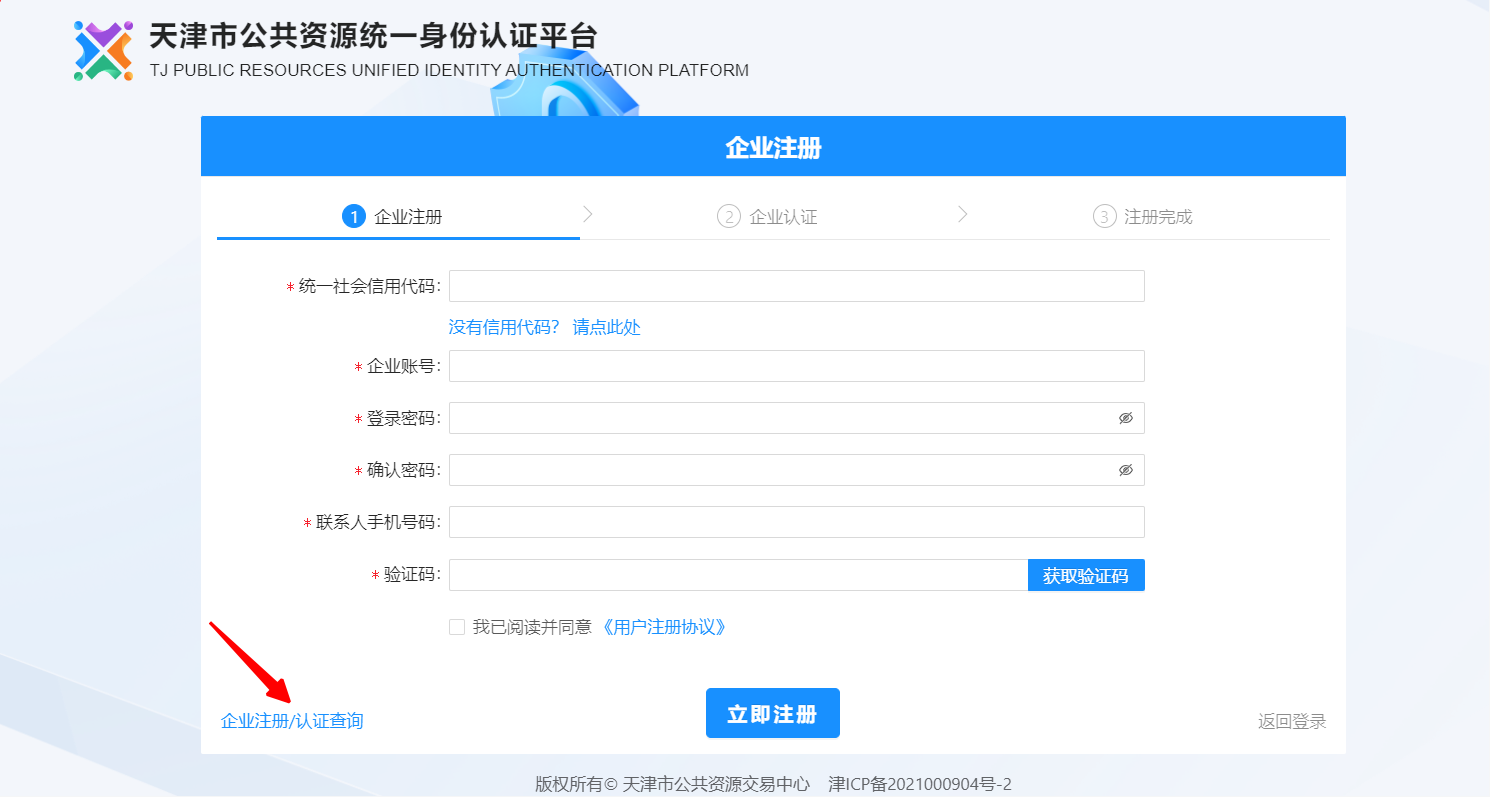
Task: Click the step 2 企业认证 circle icon
Action: click(729, 216)
